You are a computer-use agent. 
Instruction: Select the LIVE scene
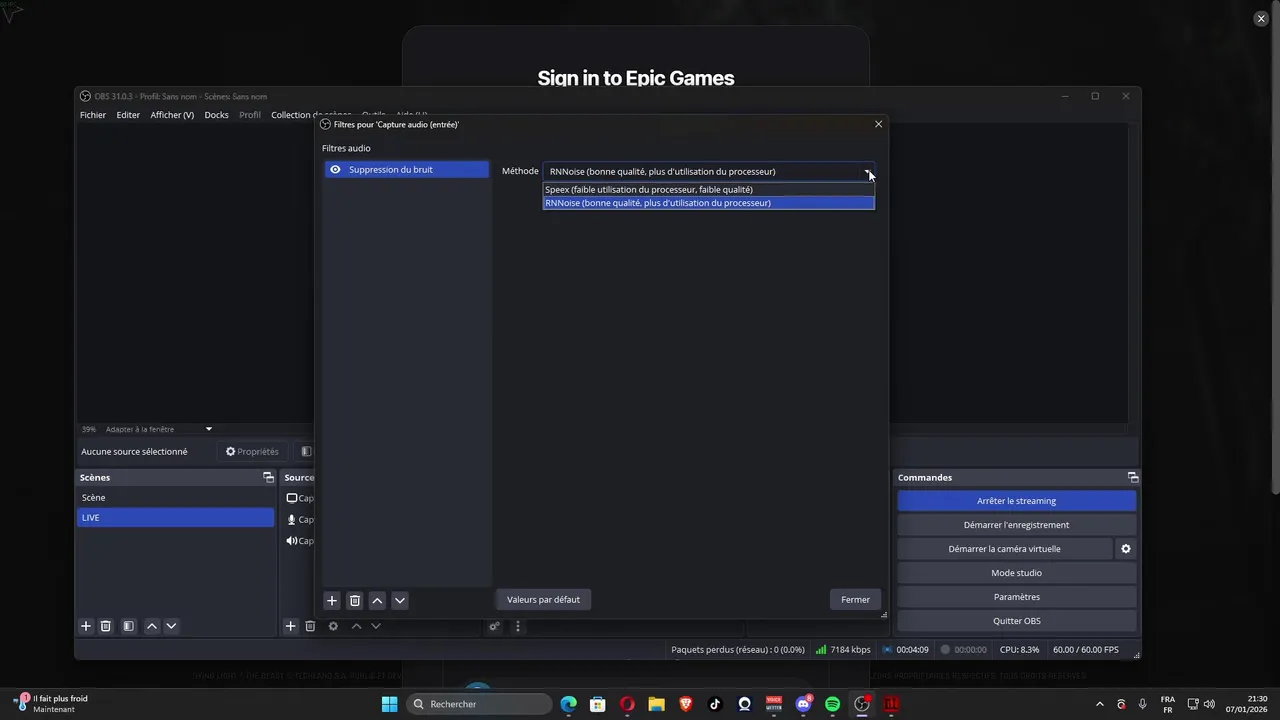pos(176,518)
